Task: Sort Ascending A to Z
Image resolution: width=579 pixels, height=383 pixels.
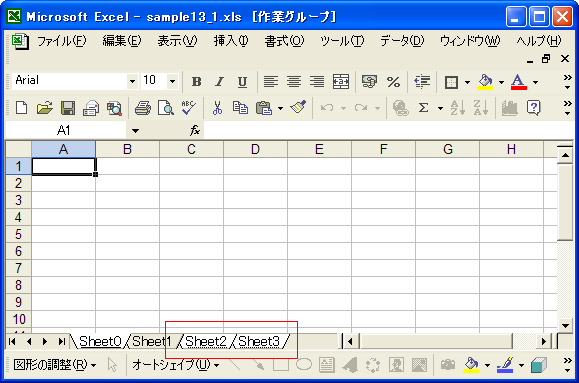Action: [458, 108]
